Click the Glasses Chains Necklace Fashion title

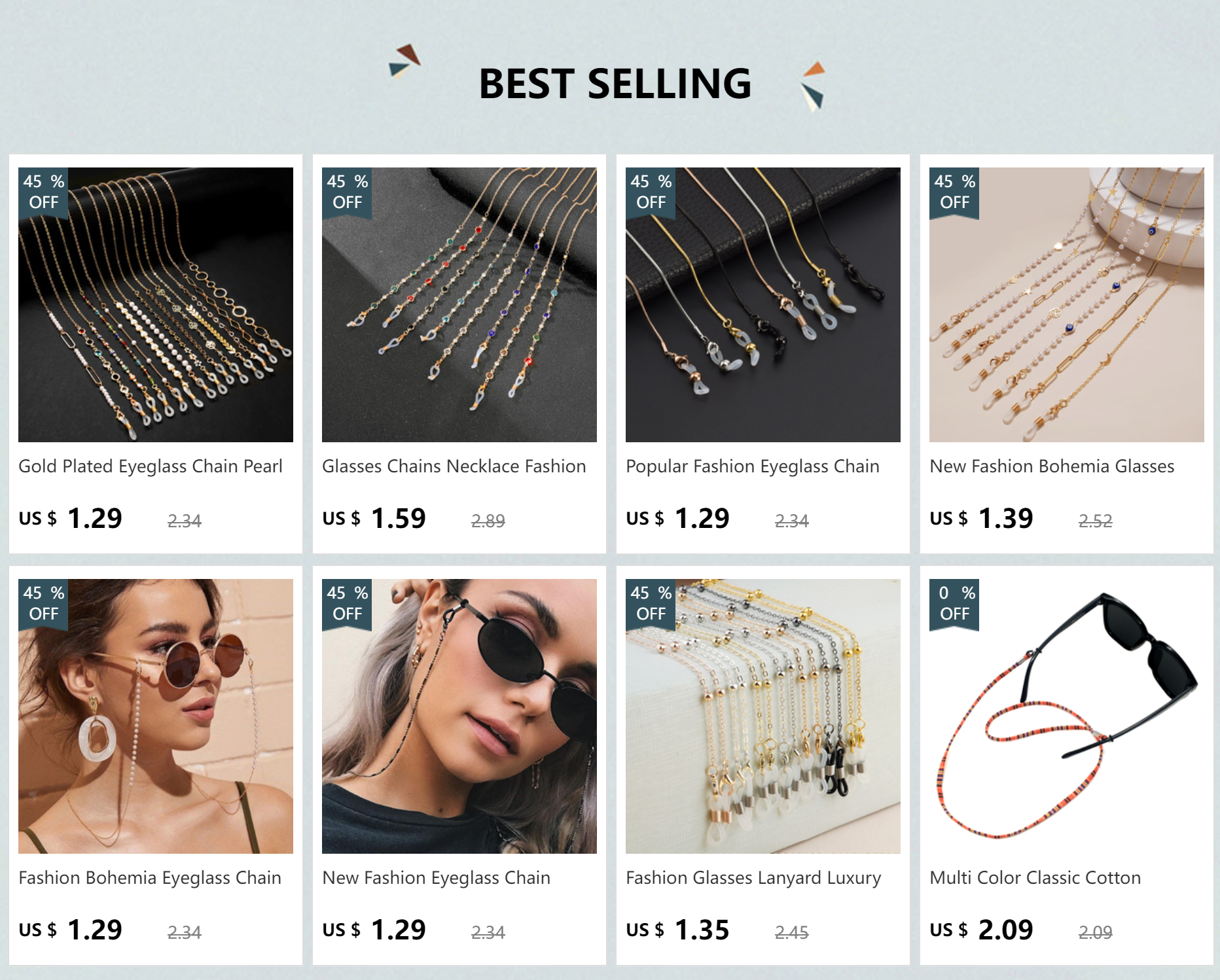[454, 466]
